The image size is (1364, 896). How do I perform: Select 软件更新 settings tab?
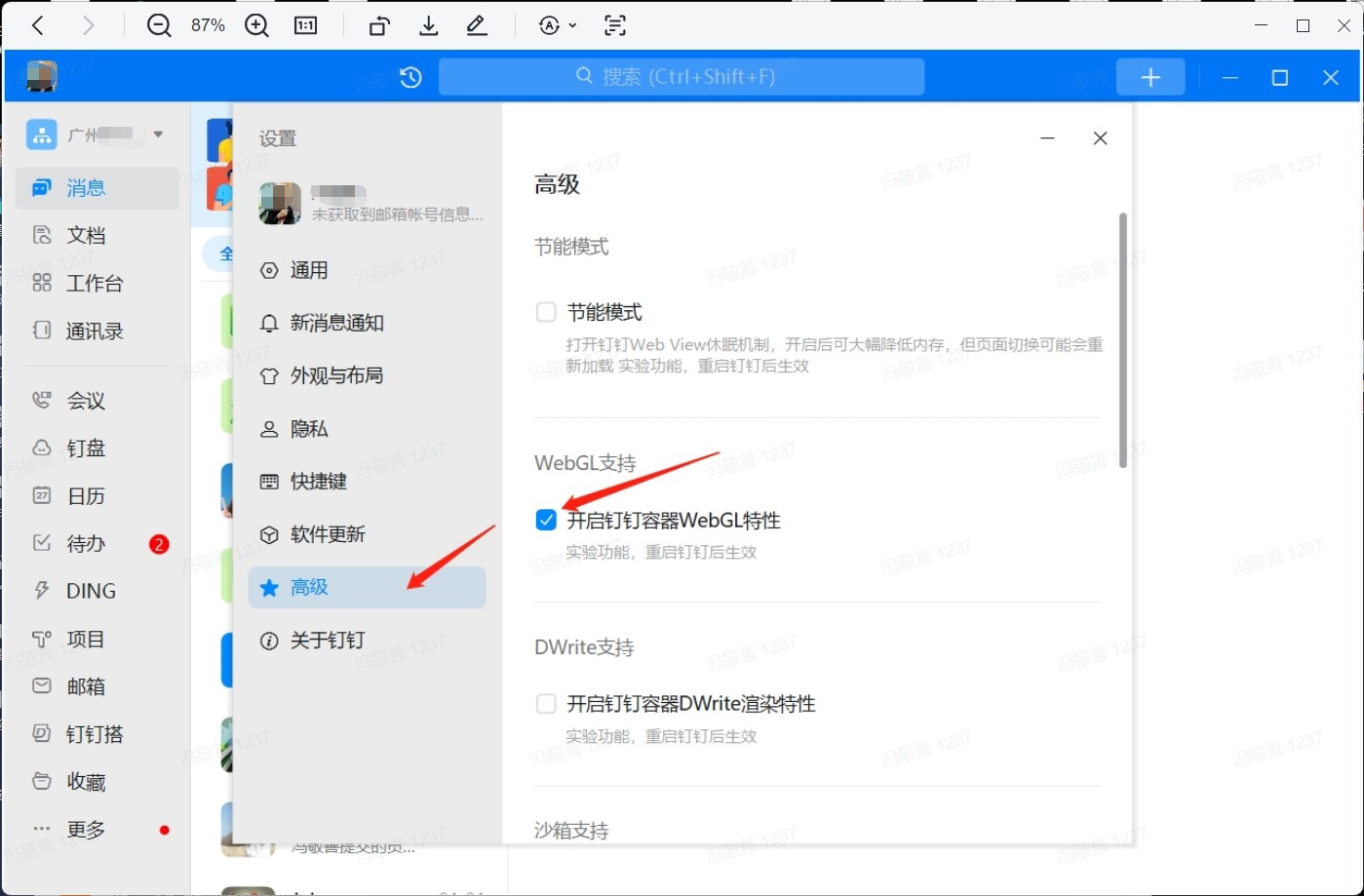(367, 534)
